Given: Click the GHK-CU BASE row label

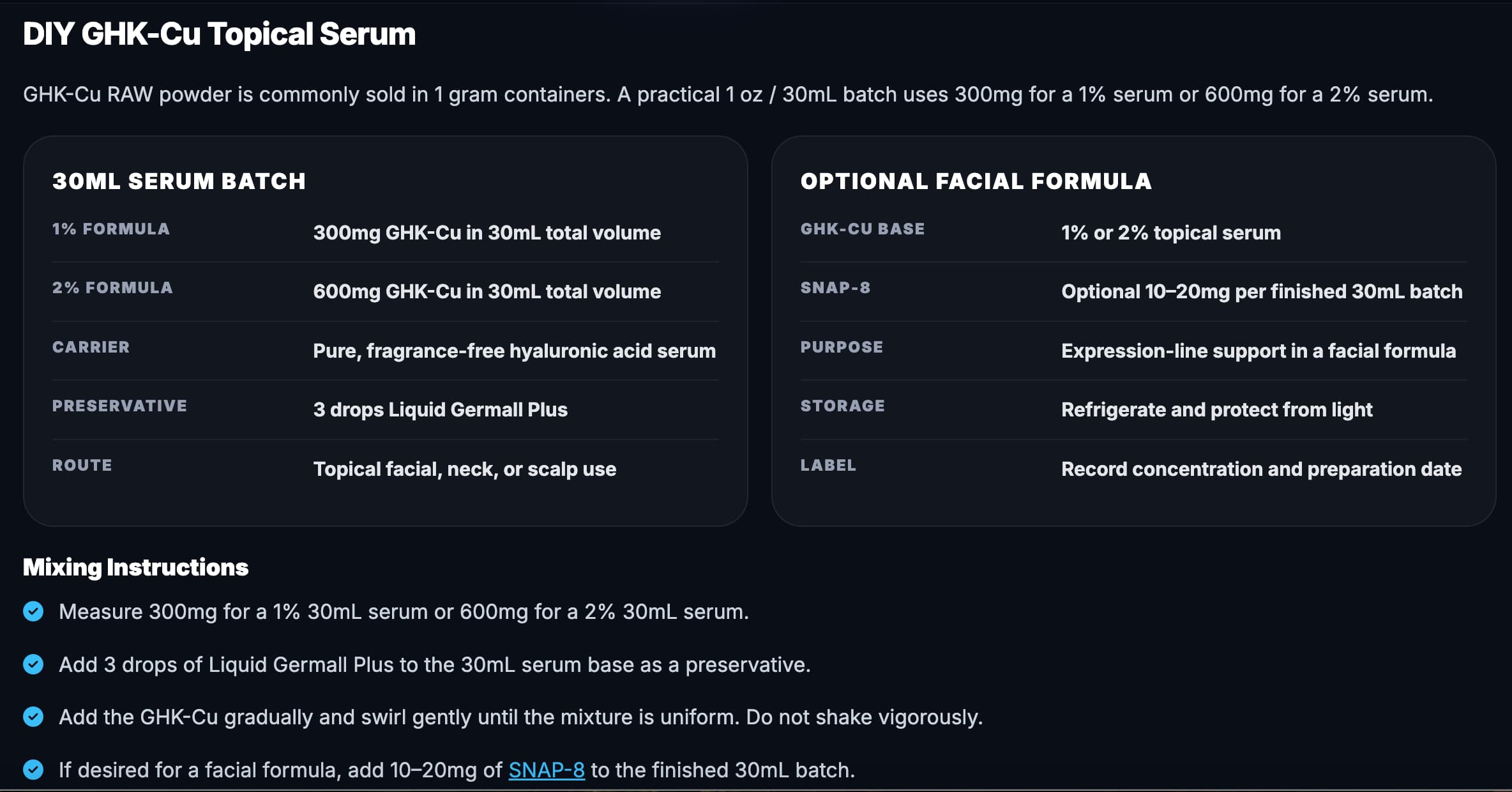Looking at the screenshot, I should pyautogui.click(x=863, y=229).
